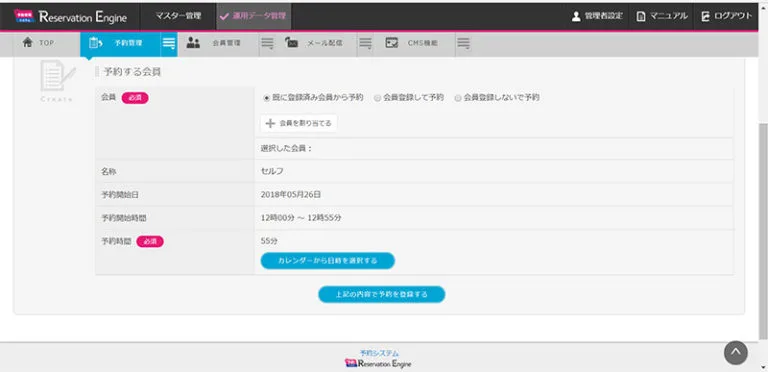Click the TOP home icon
The width and height of the screenshot is (768, 372).
pyautogui.click(x=27, y=43)
